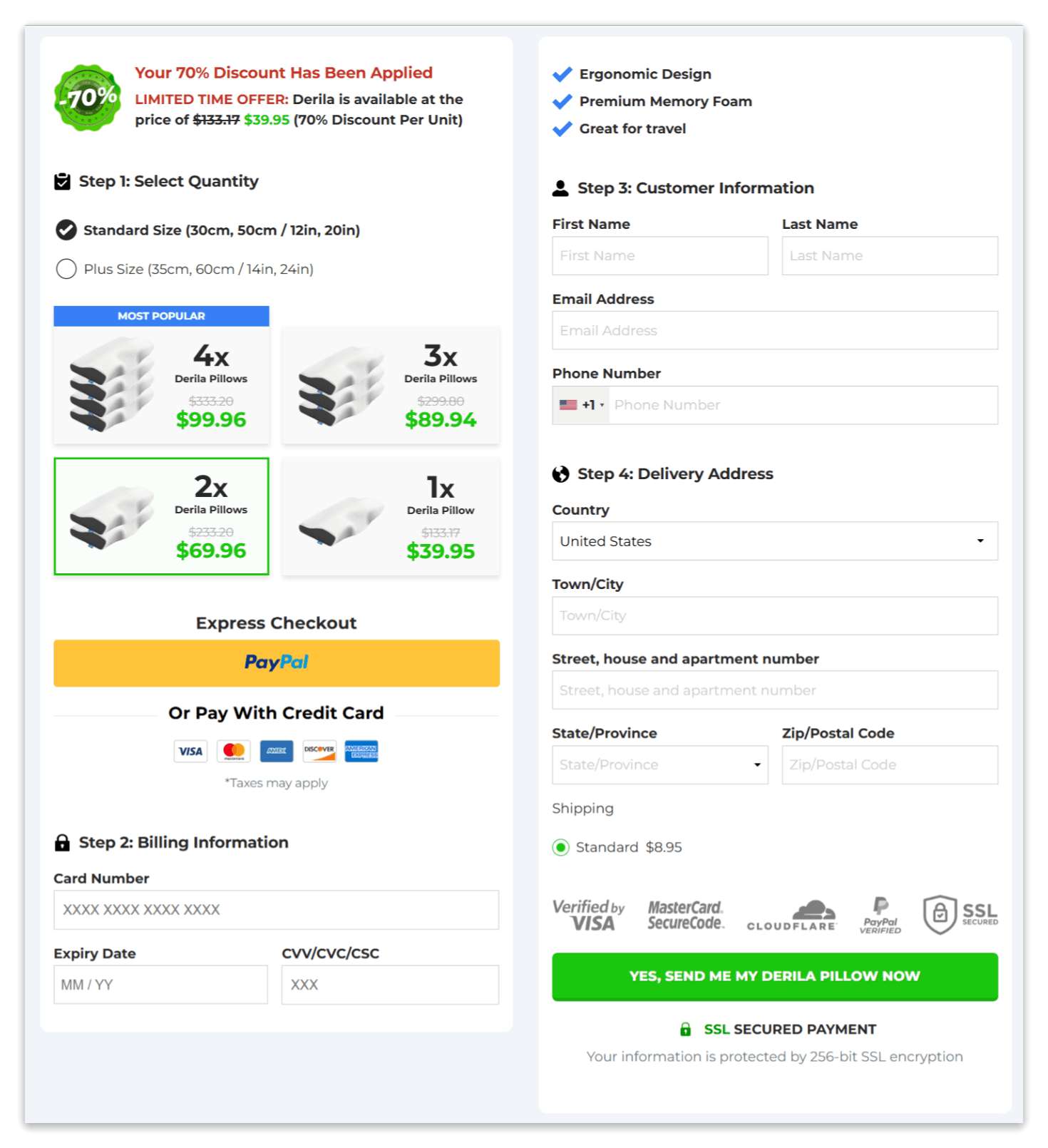This screenshot has height=1148, width=1048.
Task: Click the Cloudflare trust badge
Action: [x=791, y=916]
